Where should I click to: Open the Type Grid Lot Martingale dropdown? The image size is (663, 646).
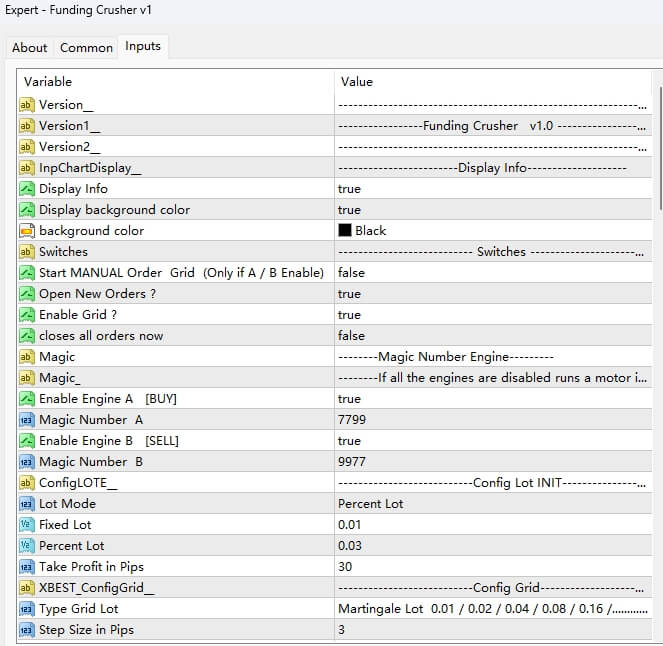coord(492,609)
